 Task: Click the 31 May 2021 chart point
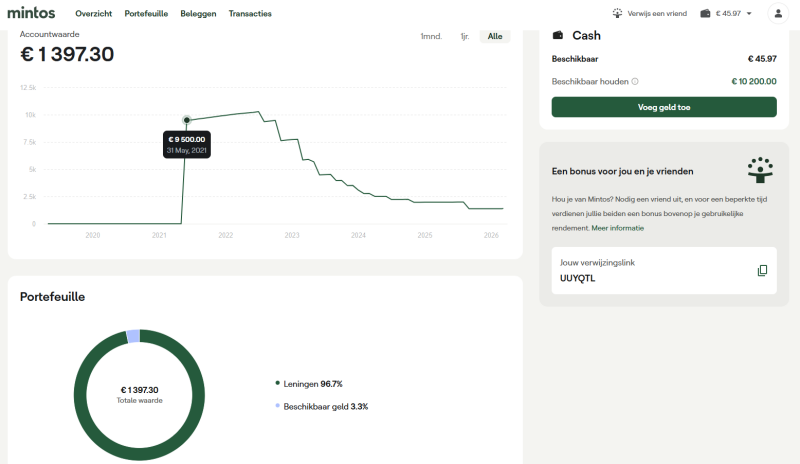pos(186,120)
